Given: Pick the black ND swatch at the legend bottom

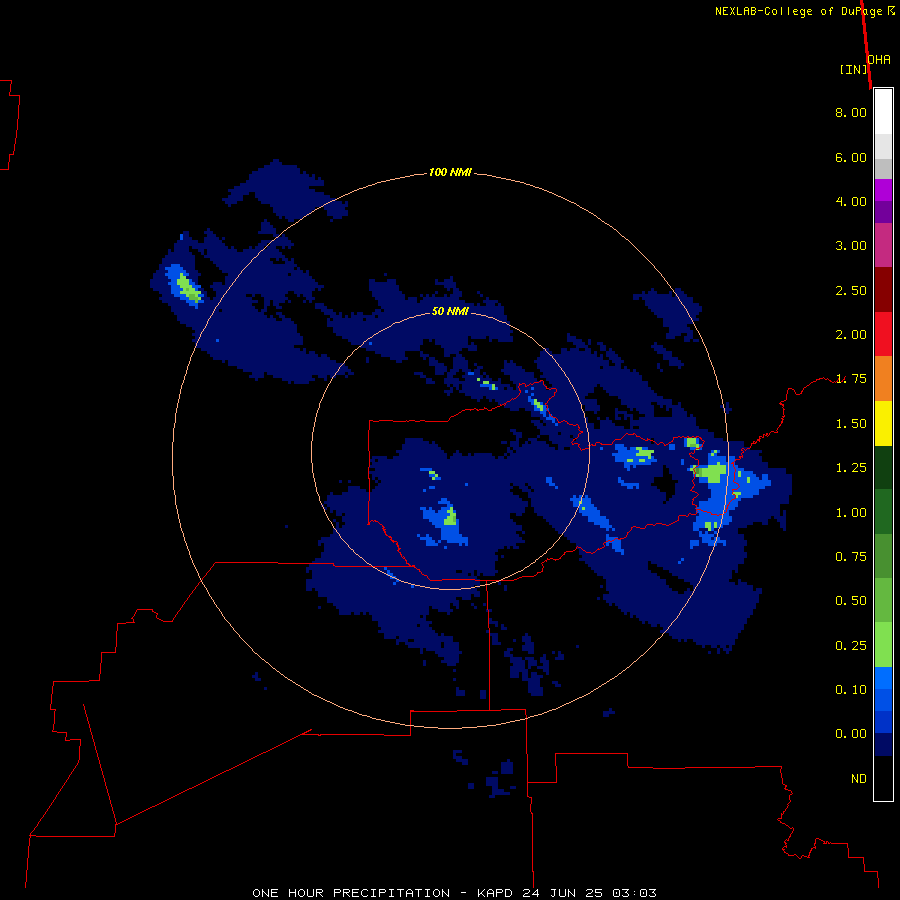Looking at the screenshot, I should click(x=883, y=778).
